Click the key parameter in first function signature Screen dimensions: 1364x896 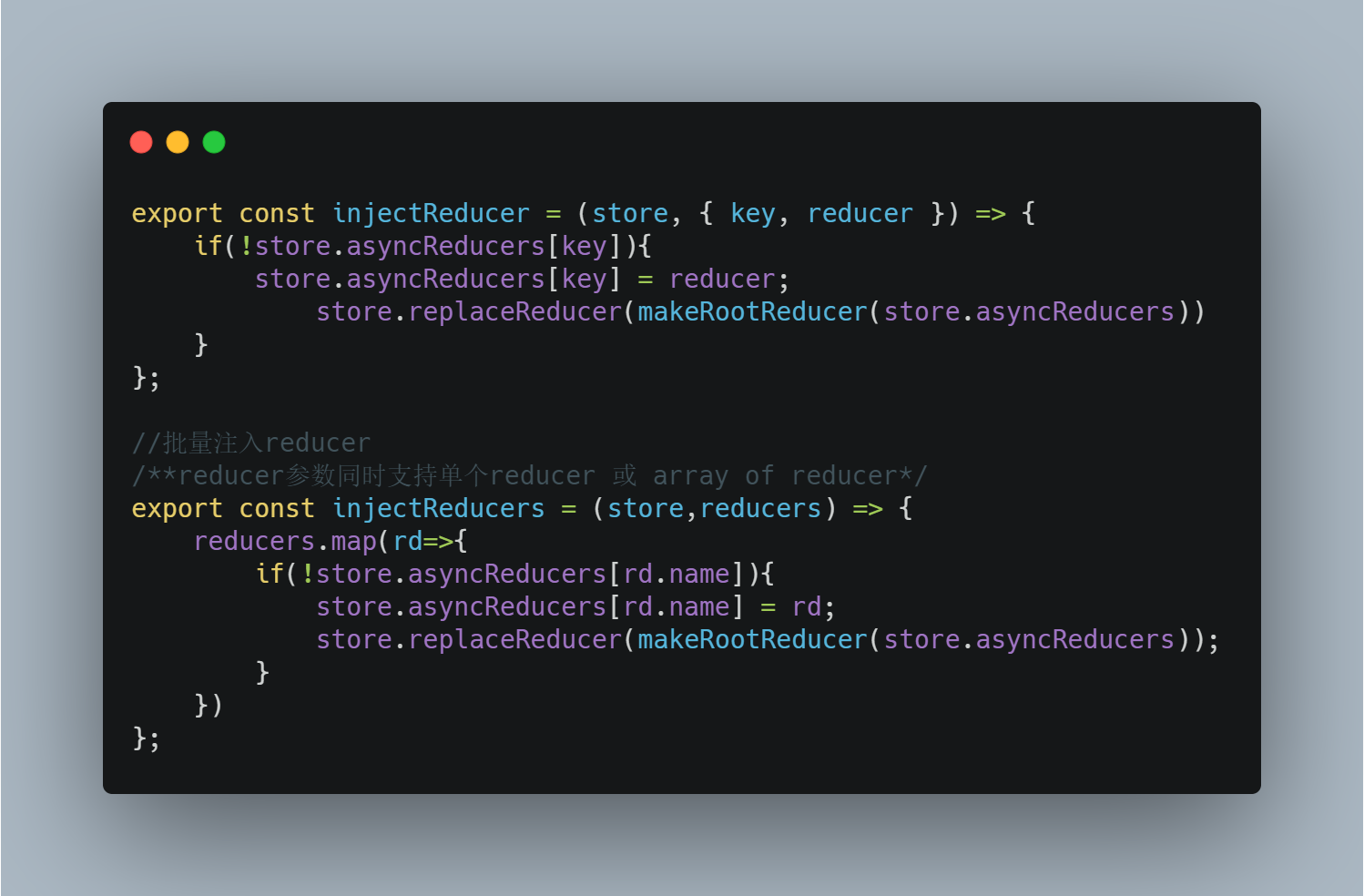pyautogui.click(x=753, y=214)
